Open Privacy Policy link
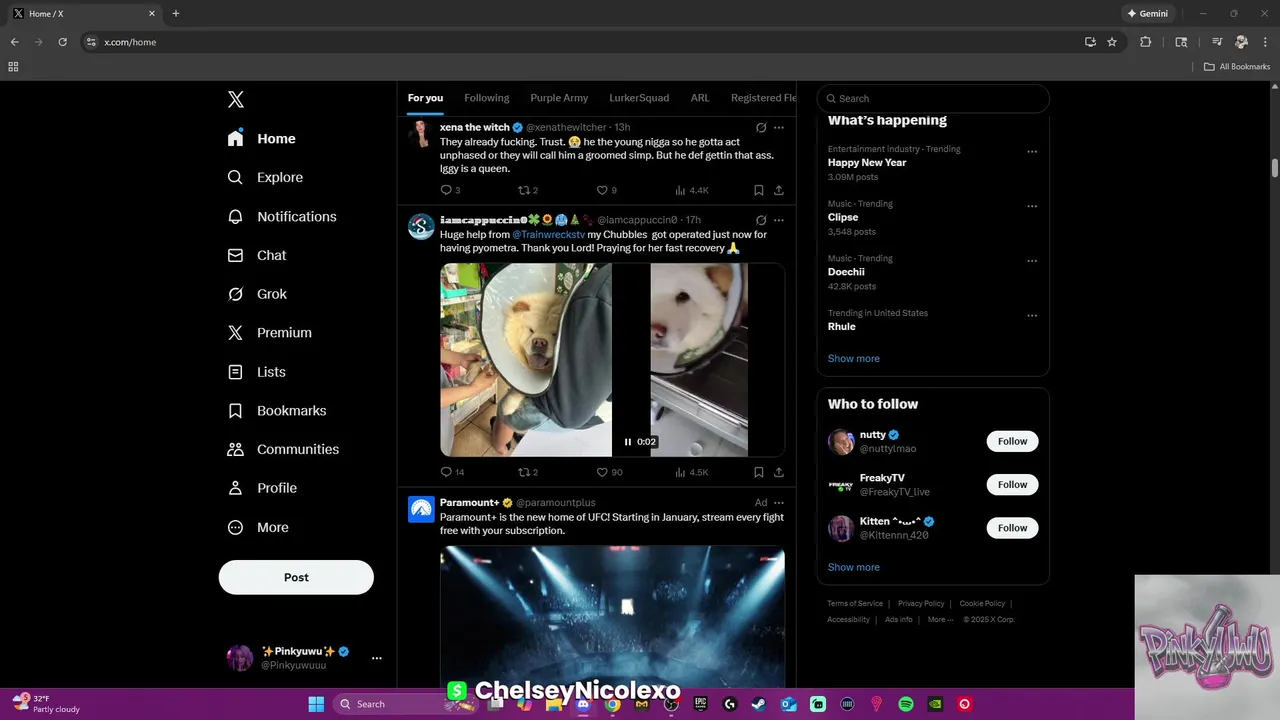The image size is (1280, 720). coord(921,603)
